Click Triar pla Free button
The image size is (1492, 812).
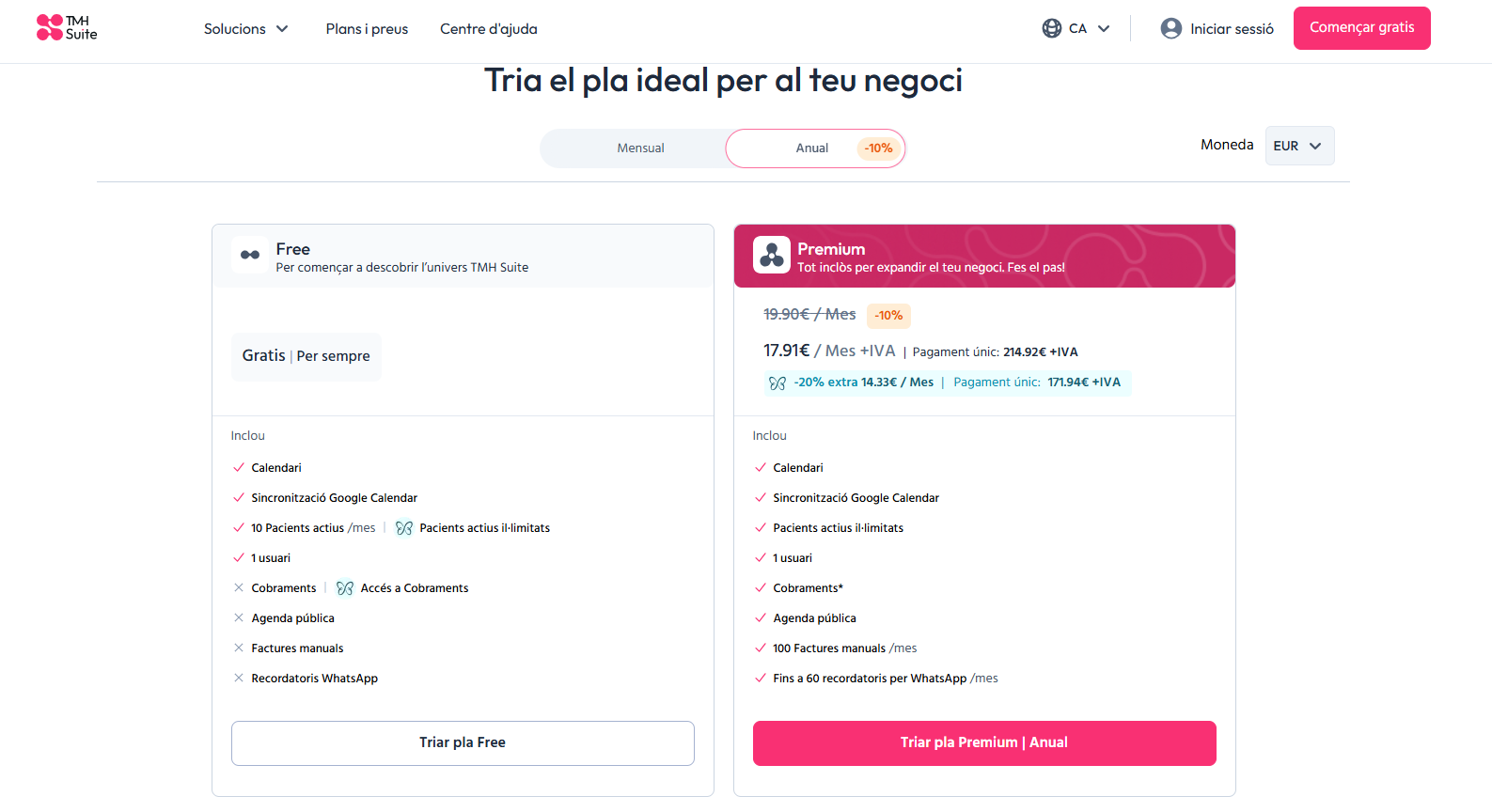click(x=463, y=743)
